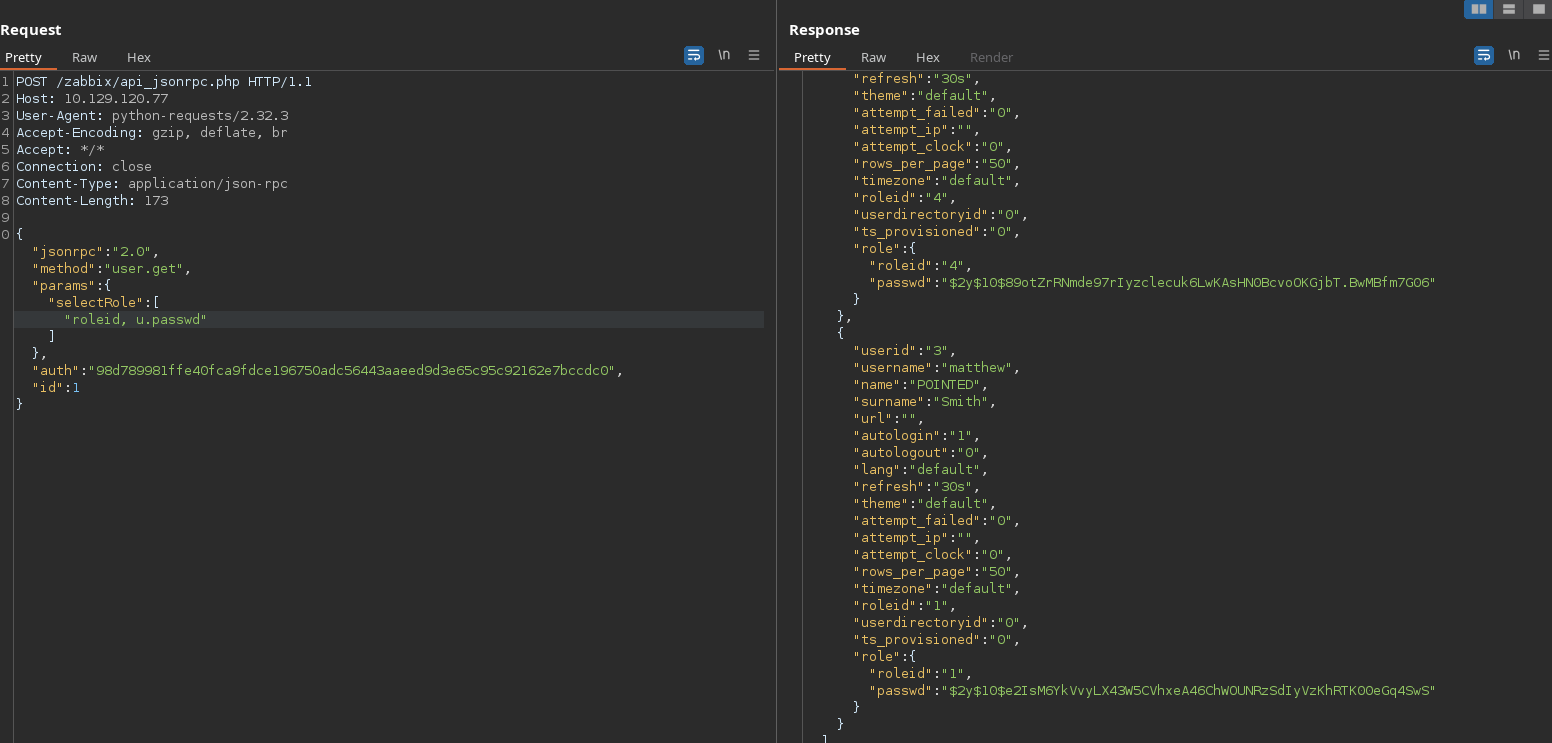This screenshot has width=1552, height=743.
Task: Switch to Response Pretty tab
Action: (x=812, y=57)
